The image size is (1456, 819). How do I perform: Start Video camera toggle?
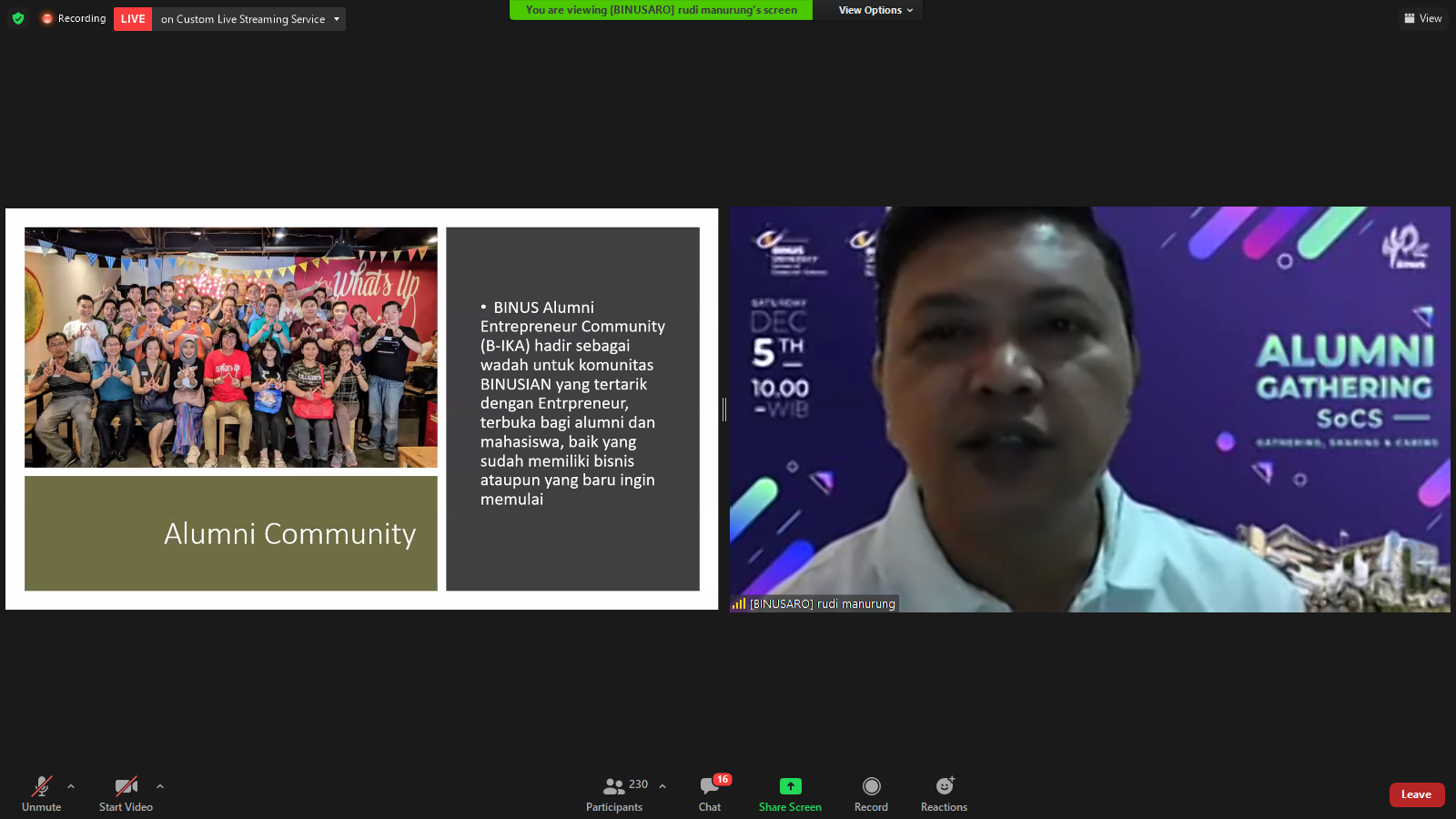point(126,794)
